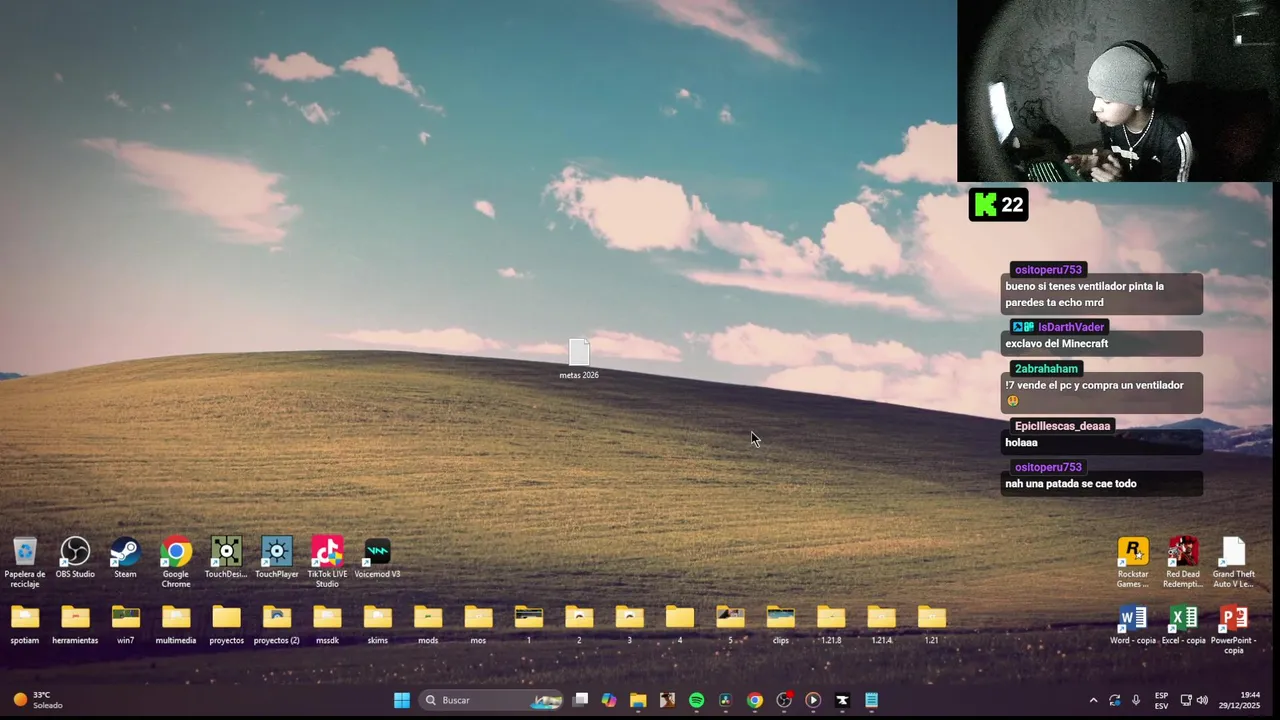Open Voicemod V3 desktop shortcut
The width and height of the screenshot is (1280, 720).
[x=377, y=558]
